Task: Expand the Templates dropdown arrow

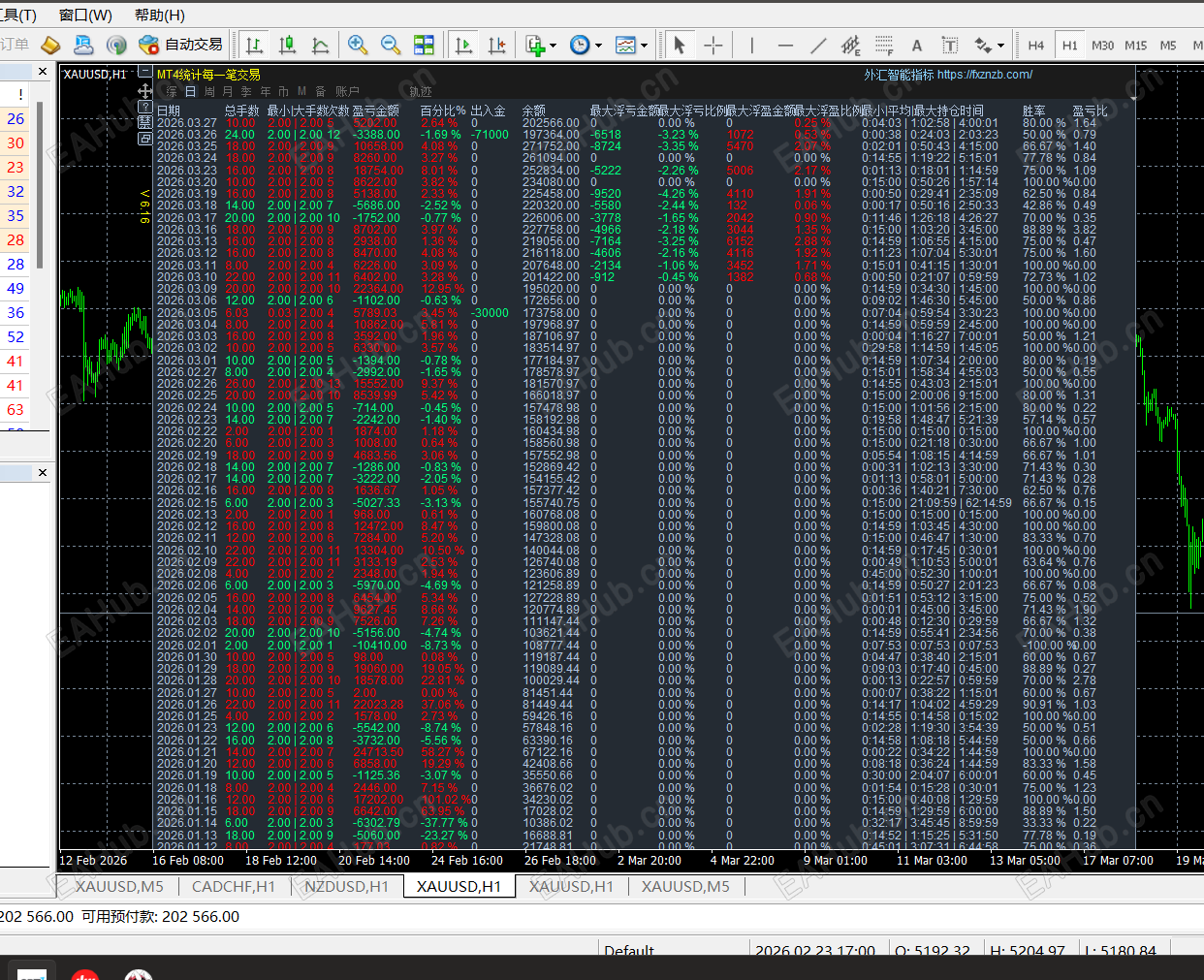Action: click(x=644, y=46)
